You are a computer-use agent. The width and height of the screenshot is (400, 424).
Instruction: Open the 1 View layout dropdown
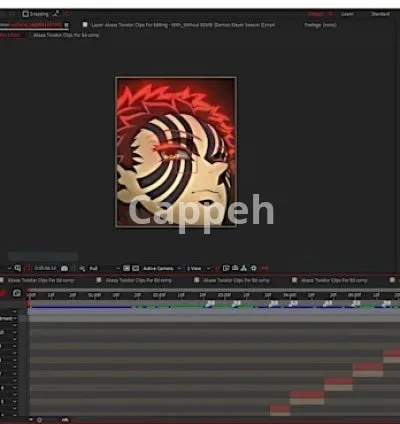pyautogui.click(x=198, y=268)
